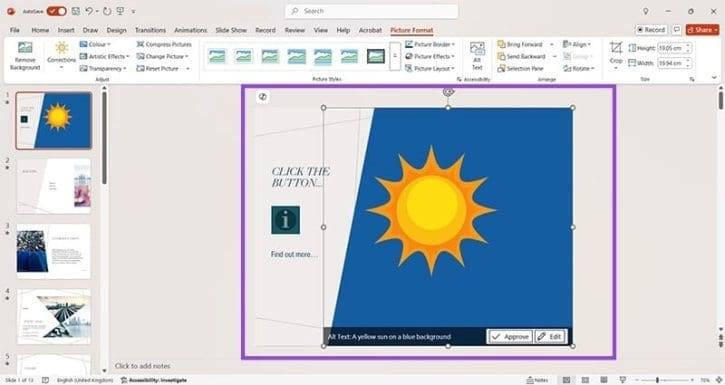Click the Compress Pictures command
Viewport: 725px width, 385px height.
[x=164, y=44]
